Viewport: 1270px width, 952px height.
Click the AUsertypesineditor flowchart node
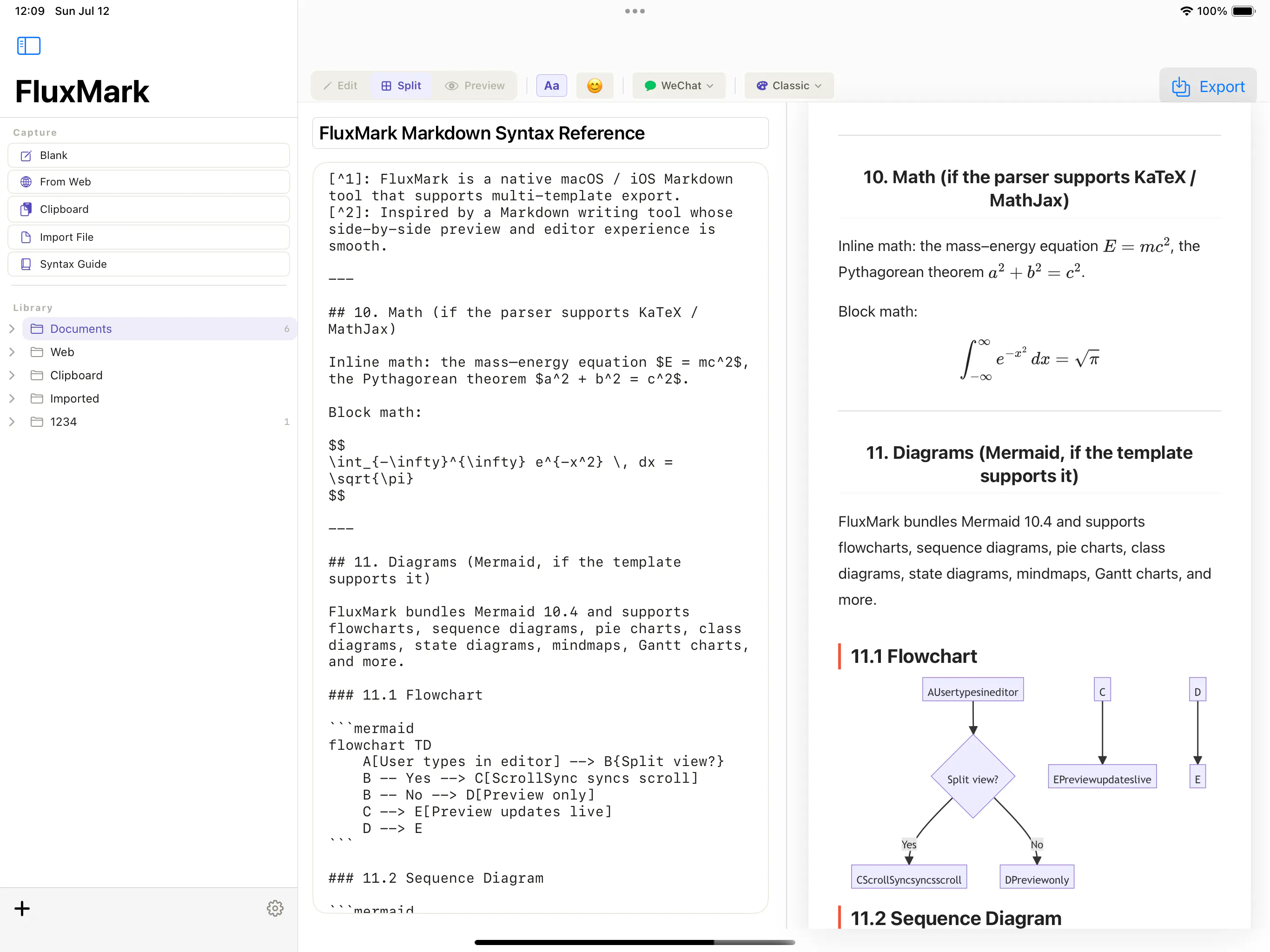point(972,690)
